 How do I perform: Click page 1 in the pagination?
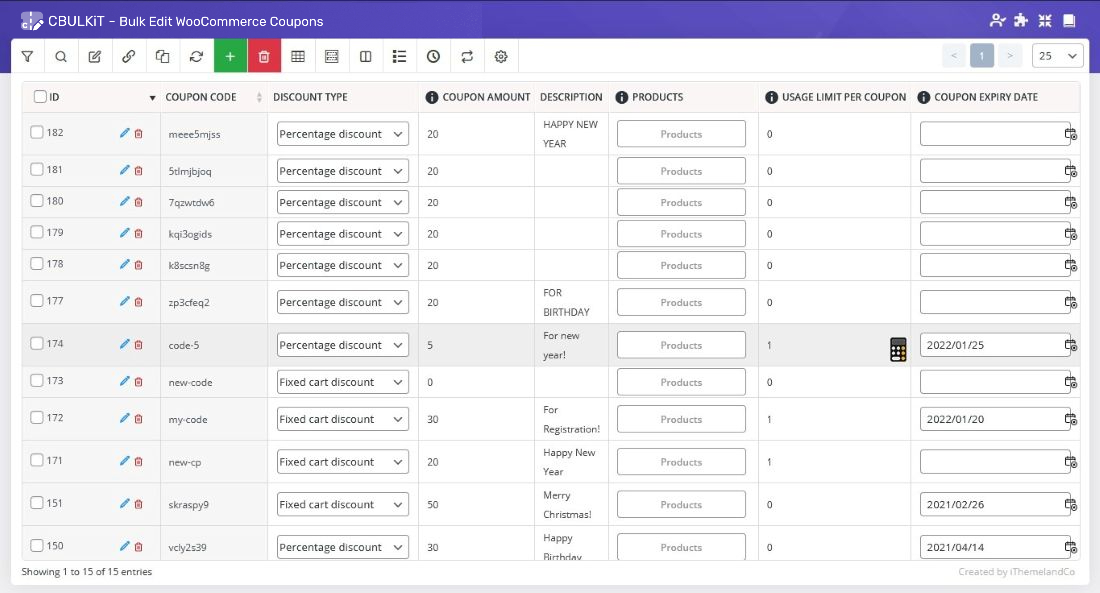pos(982,56)
